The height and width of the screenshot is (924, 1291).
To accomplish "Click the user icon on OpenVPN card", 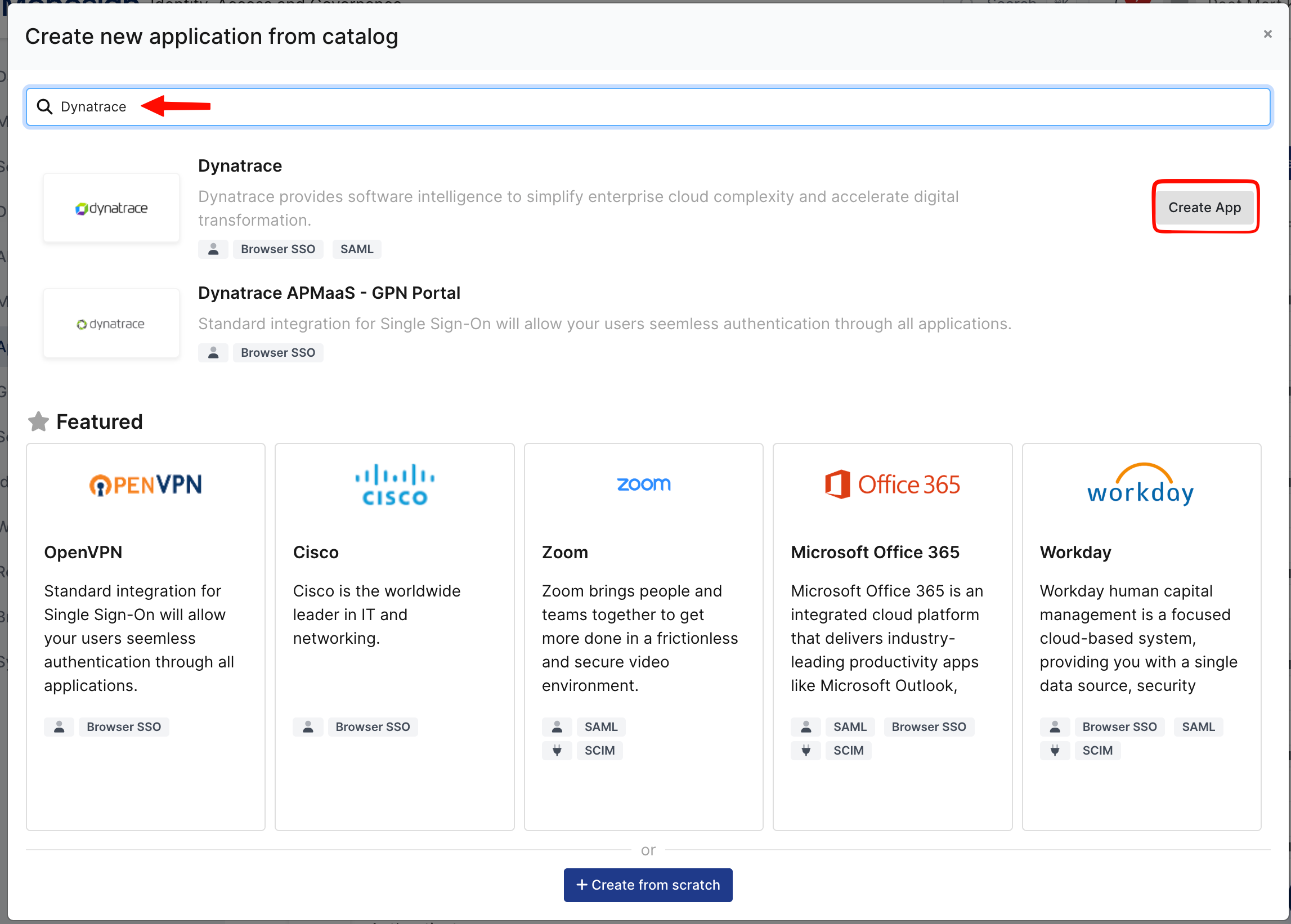I will tap(59, 726).
